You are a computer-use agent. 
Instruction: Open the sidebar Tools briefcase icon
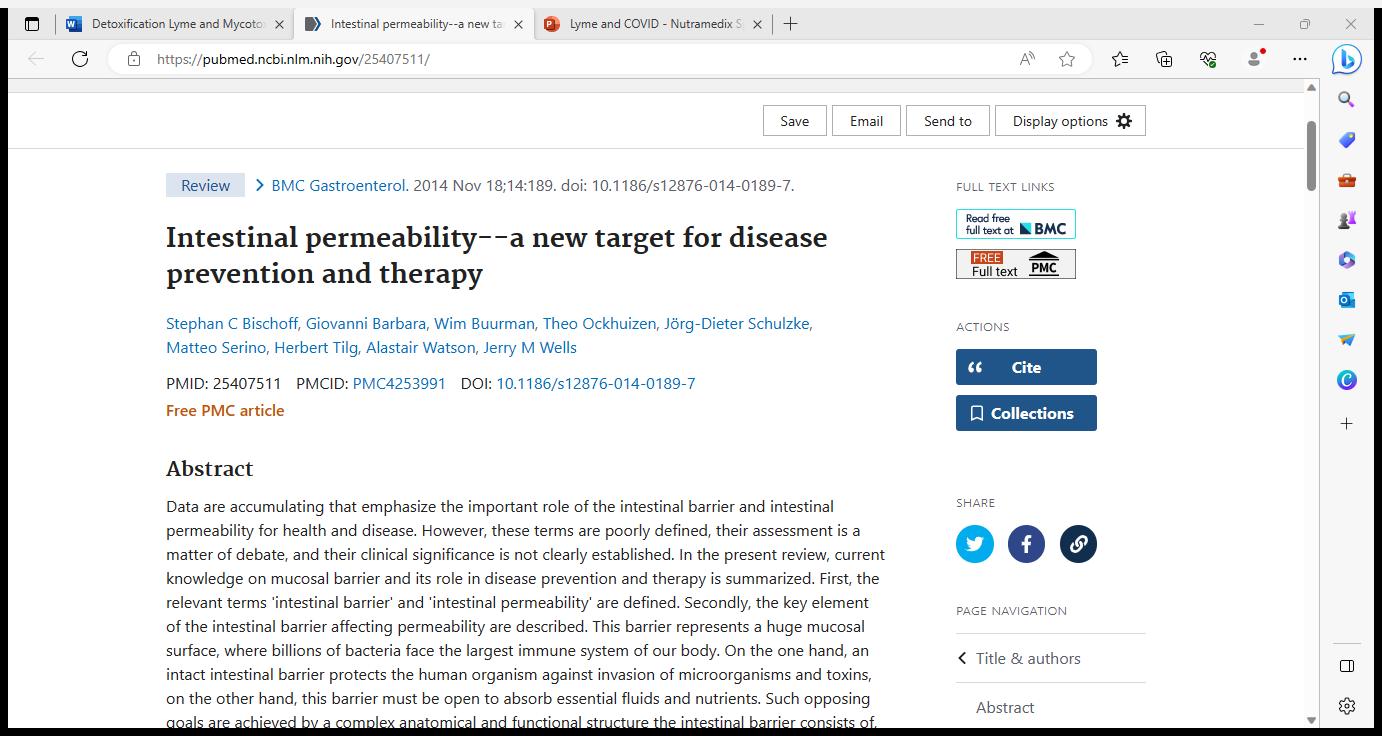point(1347,180)
